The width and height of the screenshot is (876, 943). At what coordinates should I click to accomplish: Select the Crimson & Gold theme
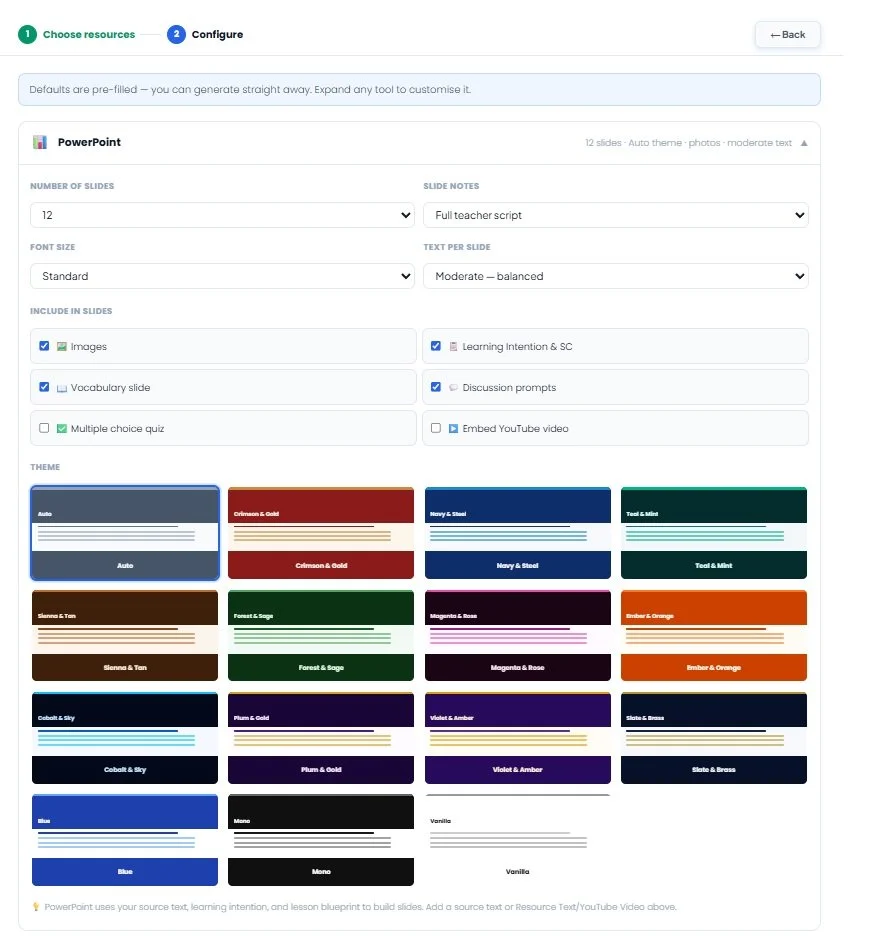(x=321, y=533)
